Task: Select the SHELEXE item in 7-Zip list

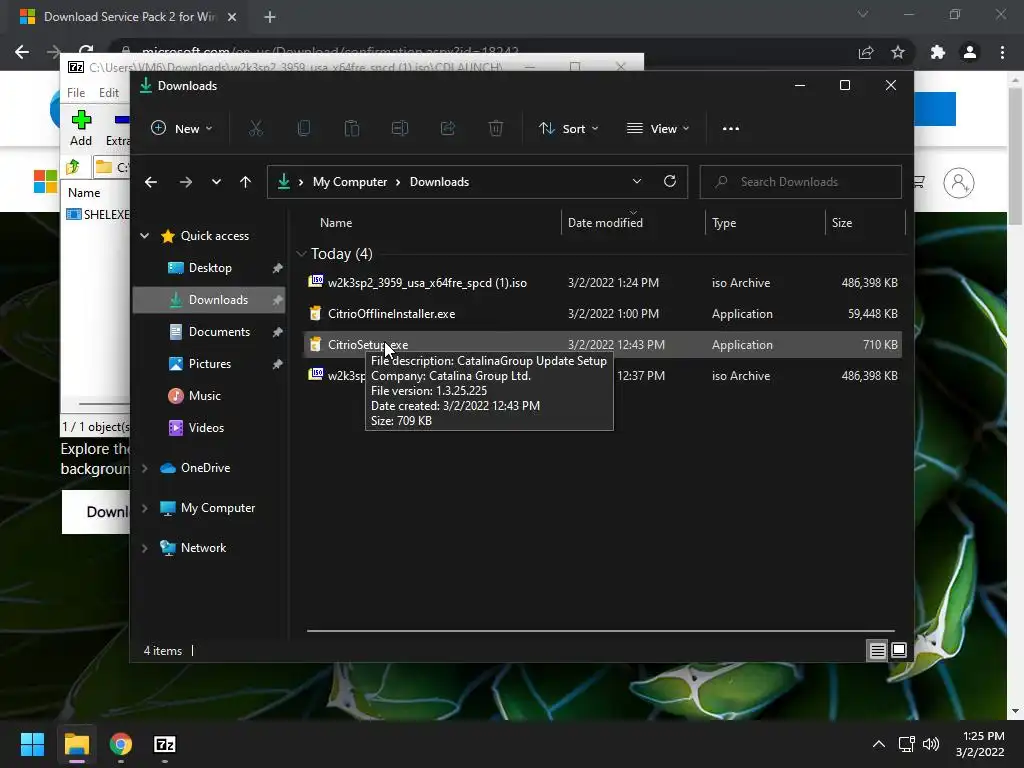Action: click(x=98, y=214)
